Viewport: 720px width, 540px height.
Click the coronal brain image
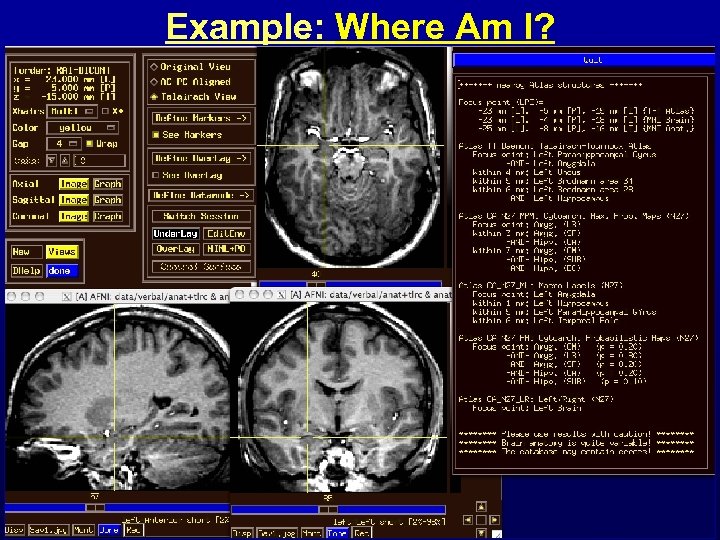pos(338,398)
